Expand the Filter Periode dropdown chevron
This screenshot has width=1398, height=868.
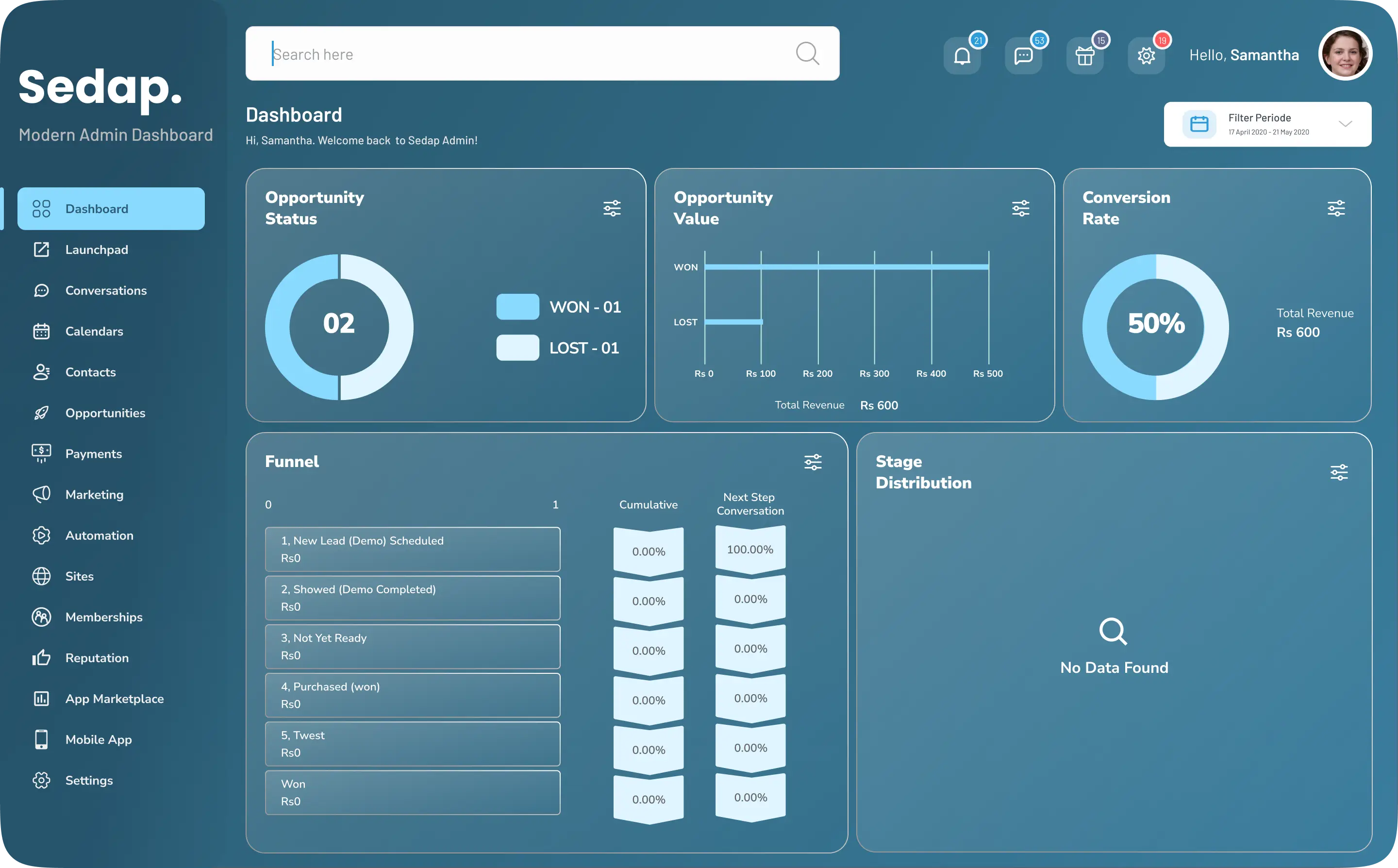1345,124
